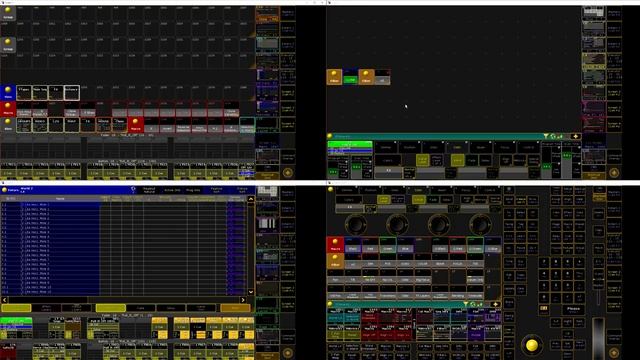Screen dimensions: 640x360
Task: Click gold plus icon in bottom-right command line
Action: pyautogui.click(x=496, y=304)
